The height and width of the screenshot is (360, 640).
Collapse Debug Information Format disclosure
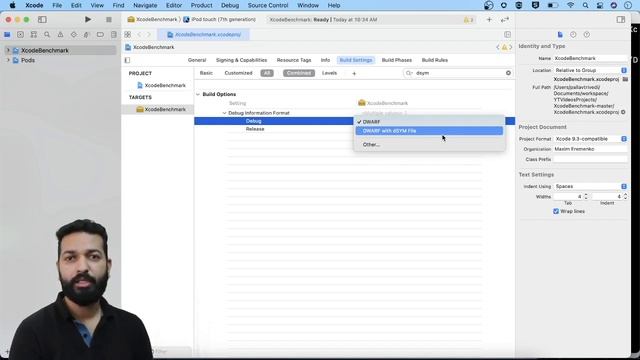click(x=224, y=113)
